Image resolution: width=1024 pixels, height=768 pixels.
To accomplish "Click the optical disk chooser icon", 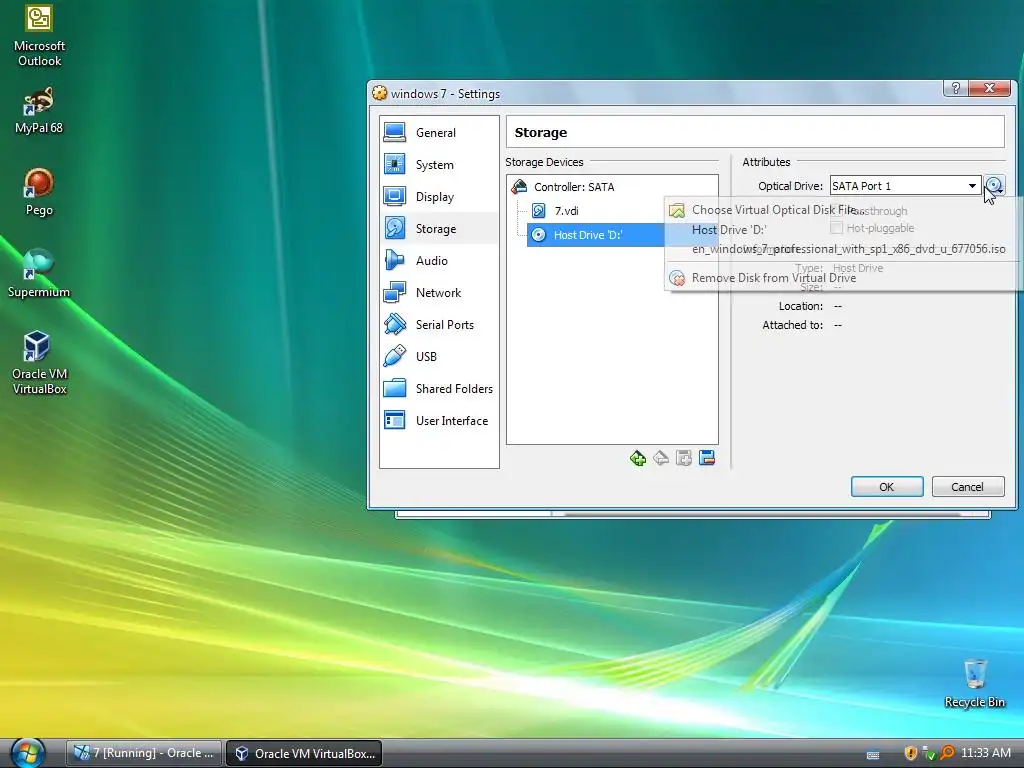I will (x=994, y=186).
